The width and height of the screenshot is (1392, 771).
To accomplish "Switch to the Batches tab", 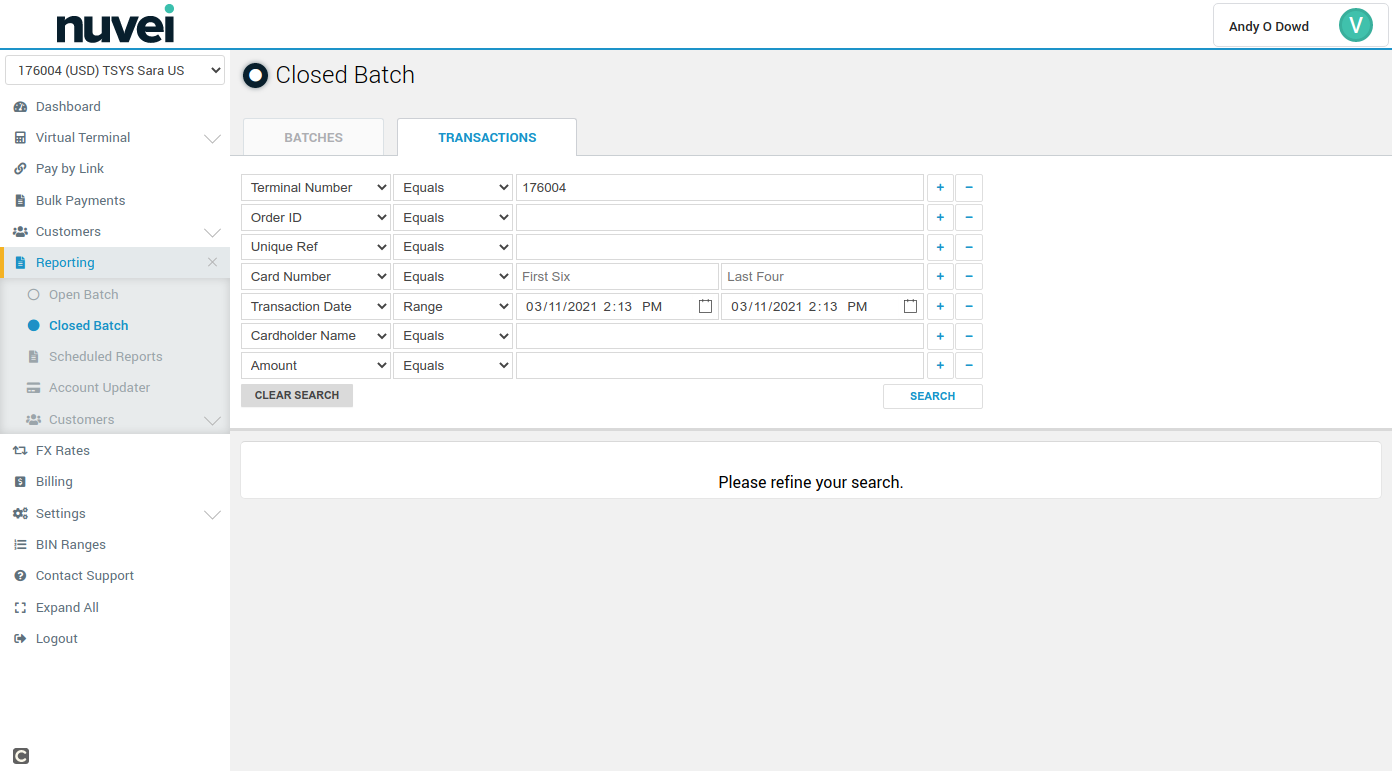I will tap(313, 138).
